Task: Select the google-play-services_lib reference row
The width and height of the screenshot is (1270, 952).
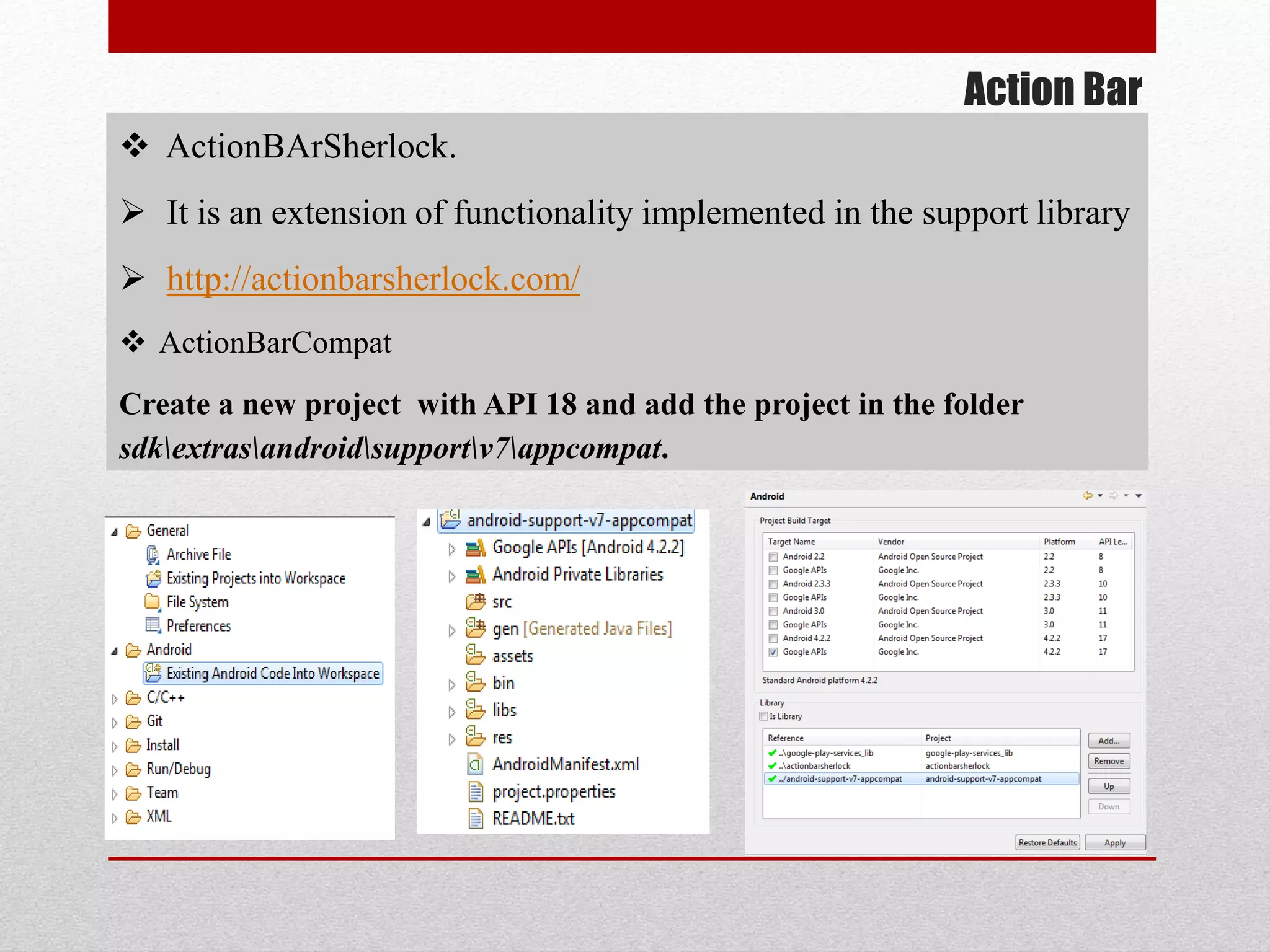Action: pos(921,753)
